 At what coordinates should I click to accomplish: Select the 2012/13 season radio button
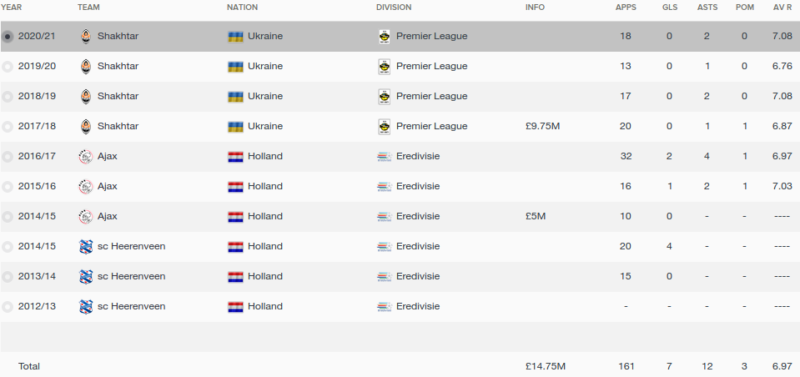pos(7,307)
